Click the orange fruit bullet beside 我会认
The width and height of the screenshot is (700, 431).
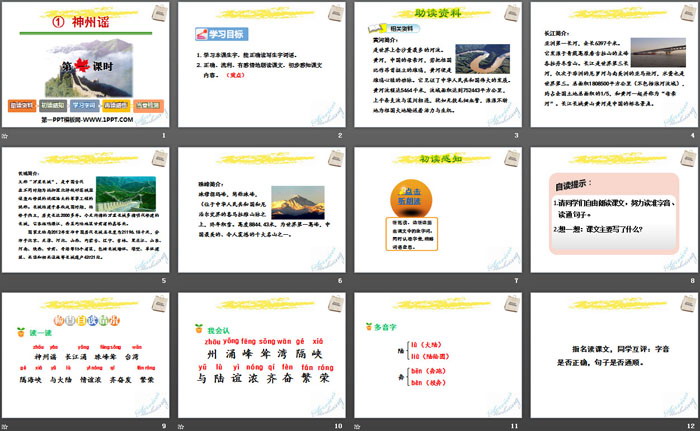199,329
